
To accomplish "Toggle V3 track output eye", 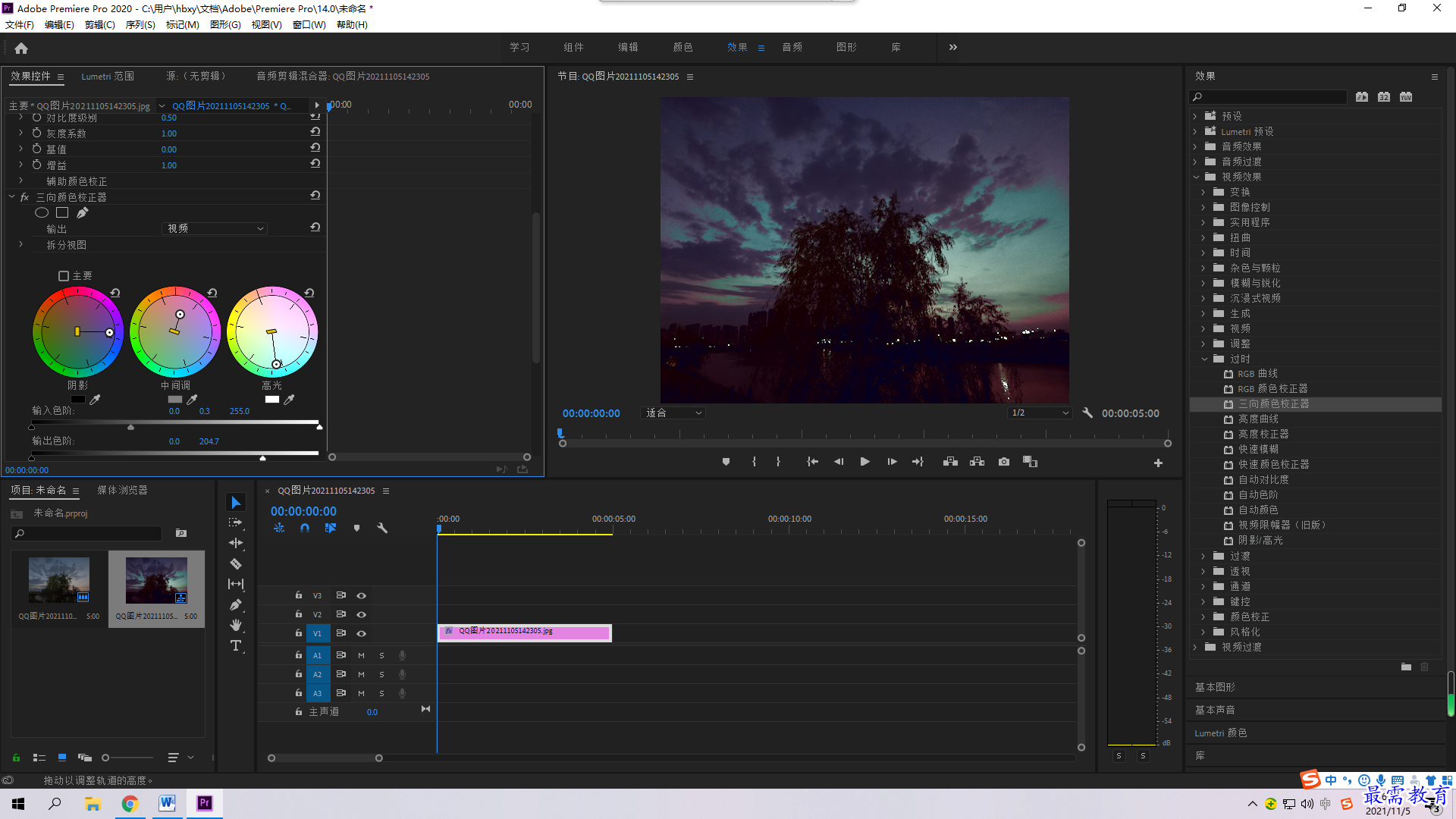I will (362, 595).
